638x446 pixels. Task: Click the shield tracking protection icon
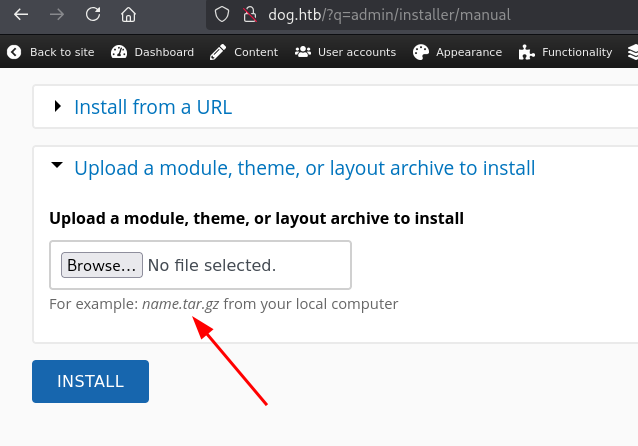(223, 15)
